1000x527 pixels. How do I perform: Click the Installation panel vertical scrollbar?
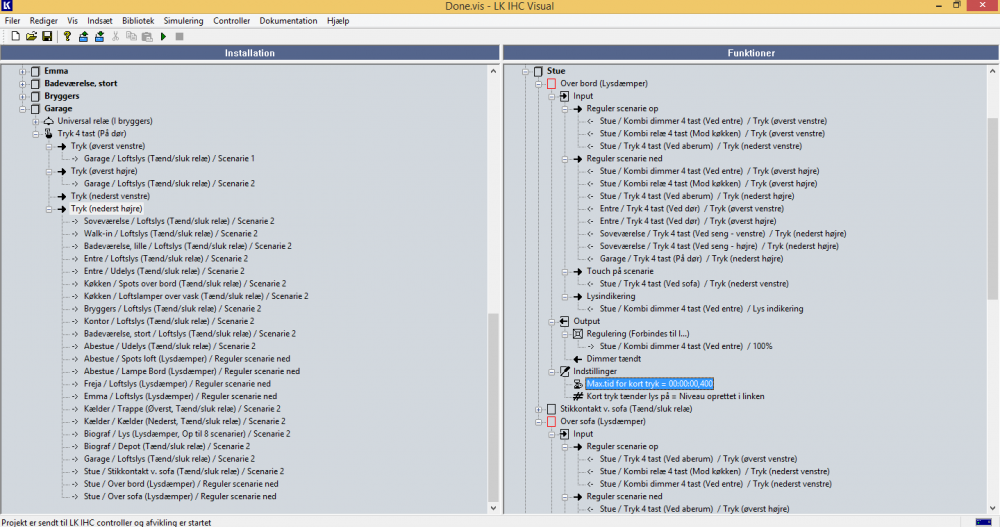(491, 400)
